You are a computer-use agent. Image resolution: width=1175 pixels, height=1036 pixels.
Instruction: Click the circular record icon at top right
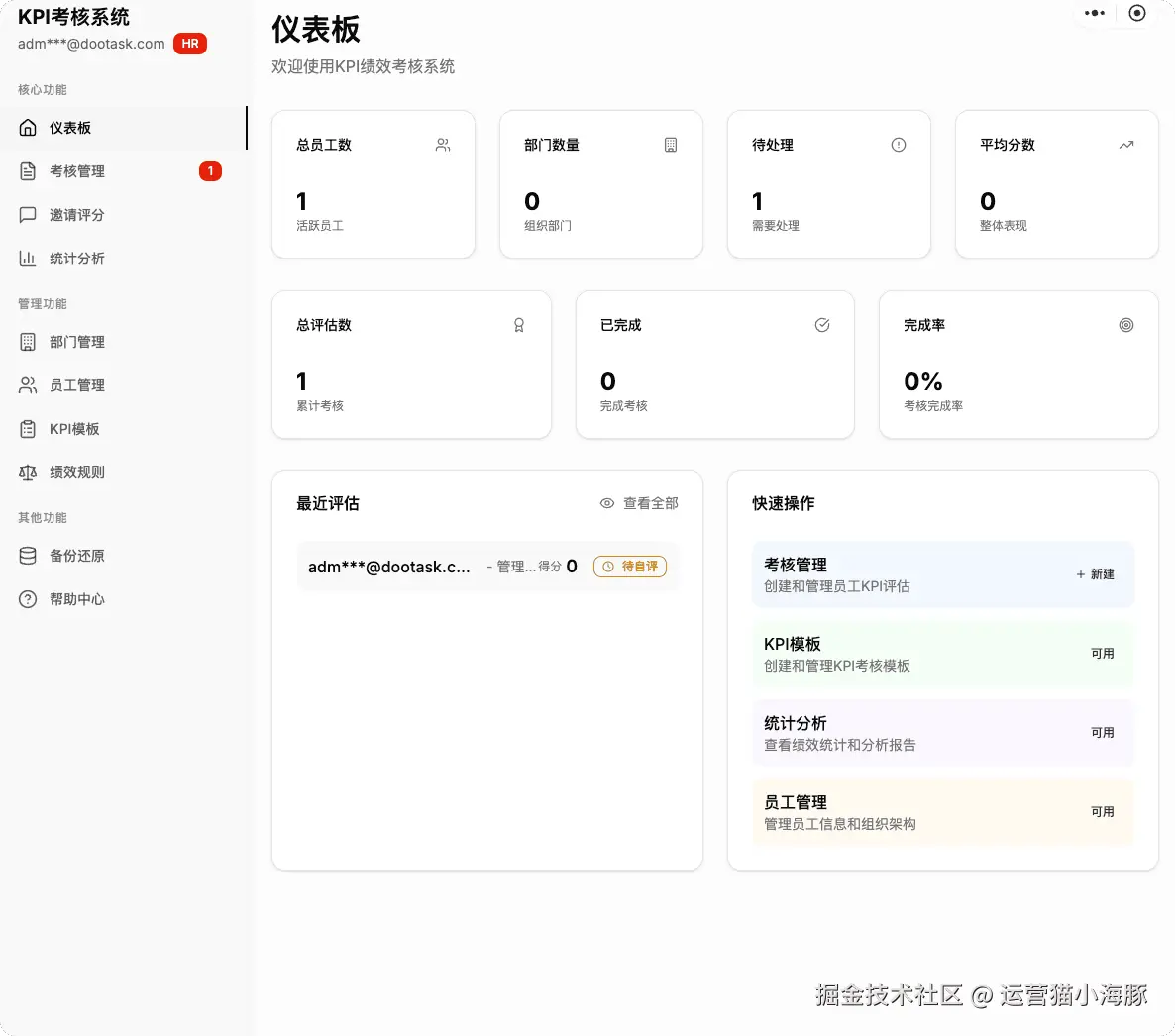click(1137, 13)
